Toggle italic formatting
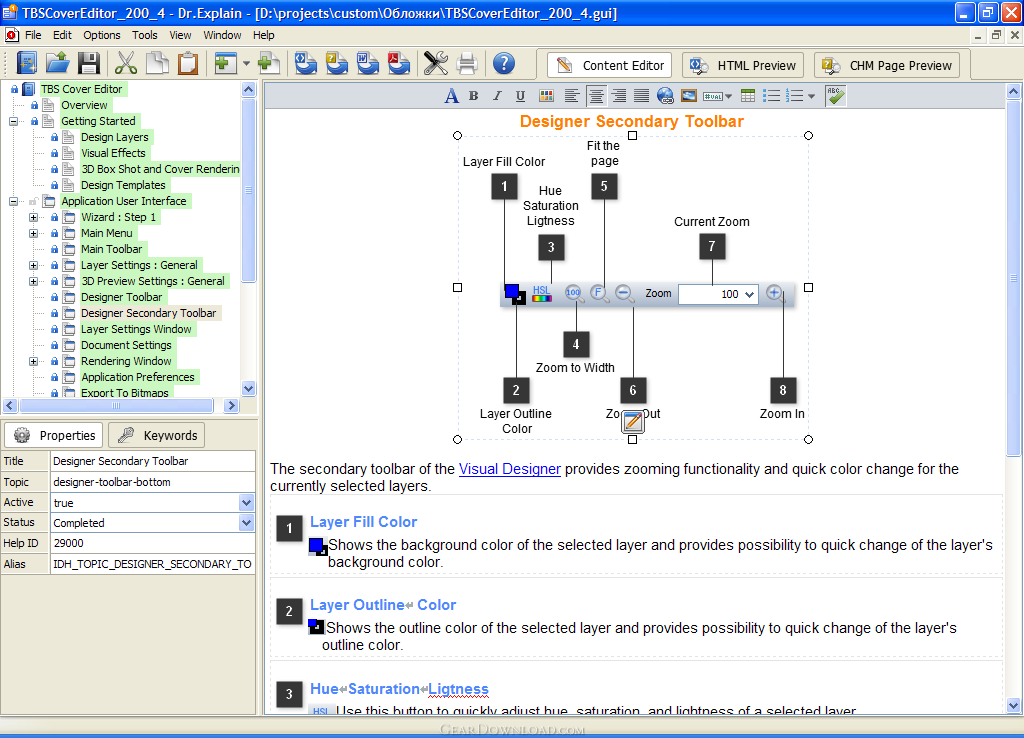Screen dimensions: 1024x738 click(497, 96)
